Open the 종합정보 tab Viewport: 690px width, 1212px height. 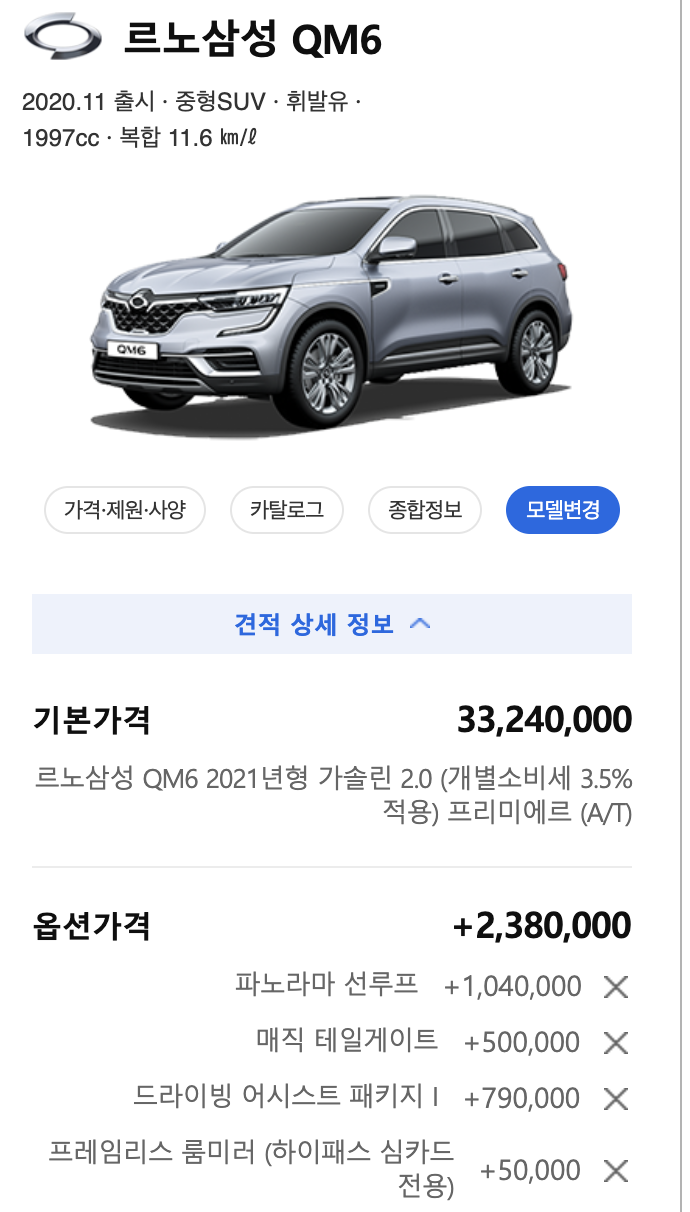pos(425,510)
